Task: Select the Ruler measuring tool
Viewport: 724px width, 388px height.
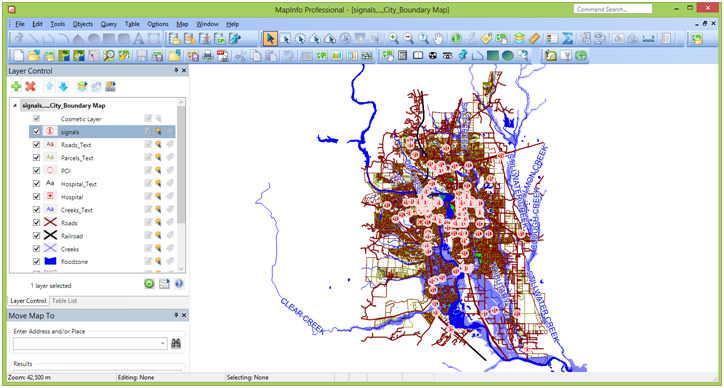Action: pyautogui.click(x=534, y=38)
